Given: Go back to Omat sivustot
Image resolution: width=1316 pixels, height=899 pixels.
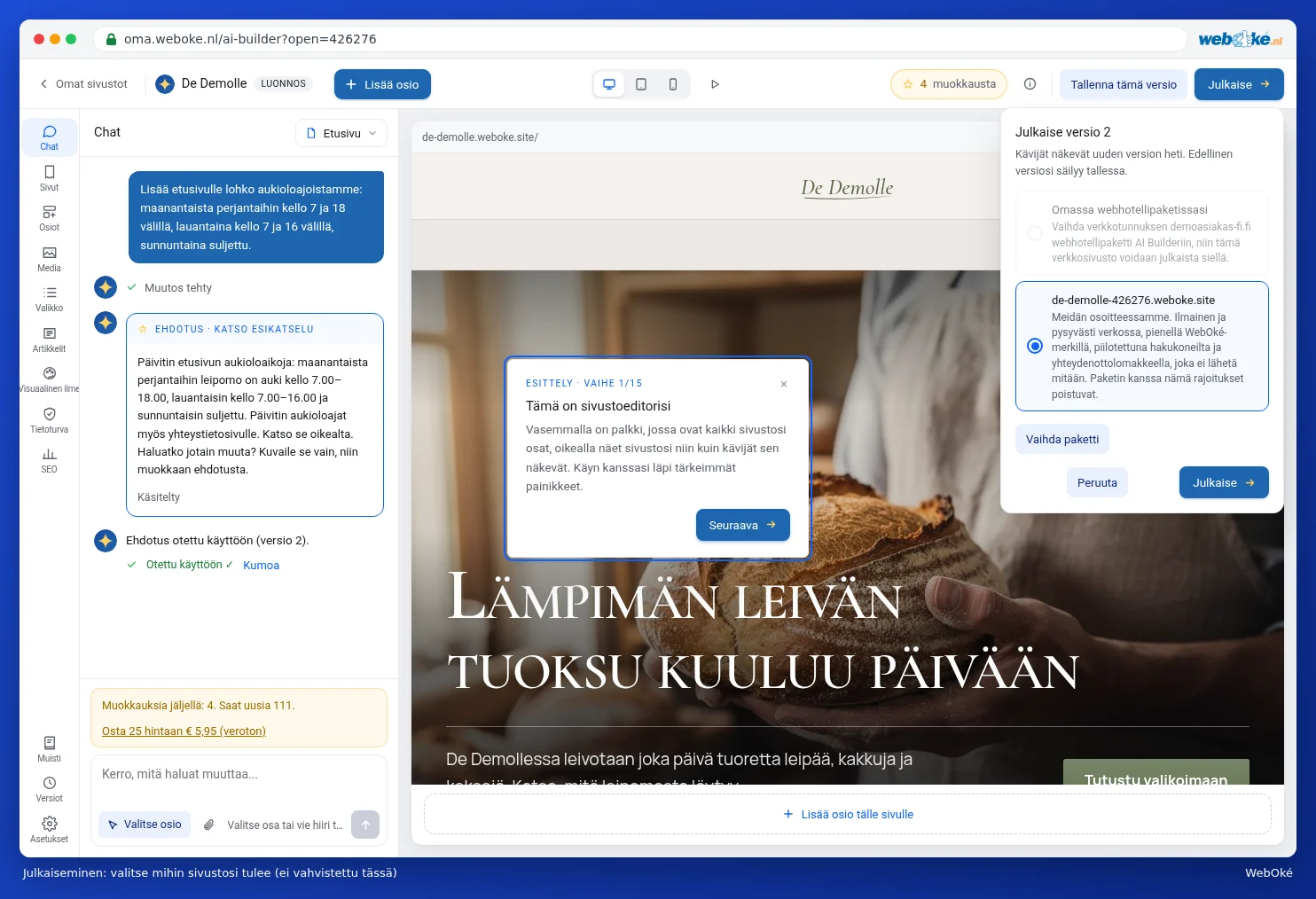Looking at the screenshot, I should (83, 84).
